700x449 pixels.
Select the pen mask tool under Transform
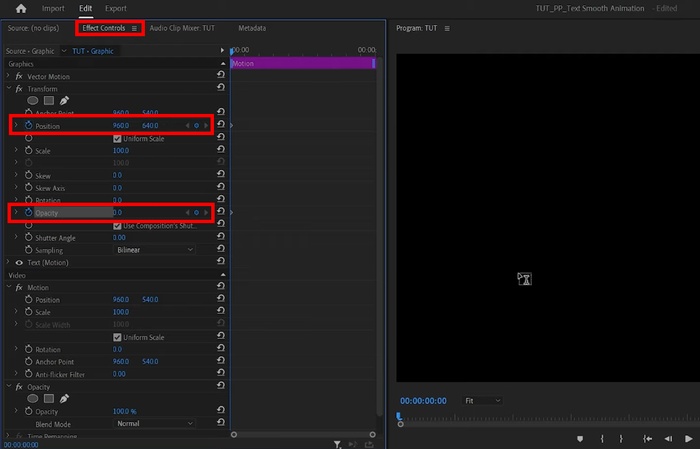pyautogui.click(x=64, y=101)
